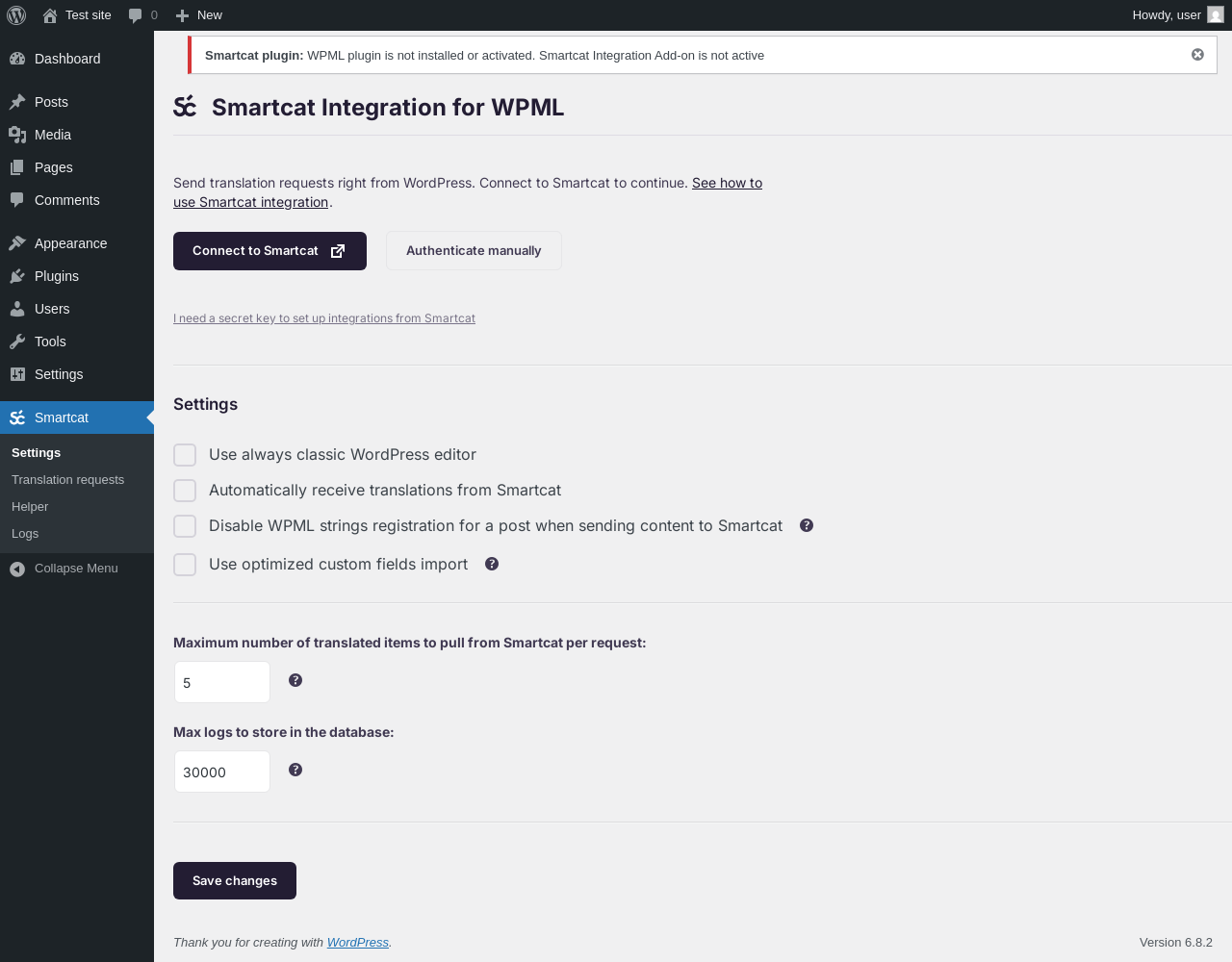Check Automatically receive translations from Smartcat

tap(185, 491)
